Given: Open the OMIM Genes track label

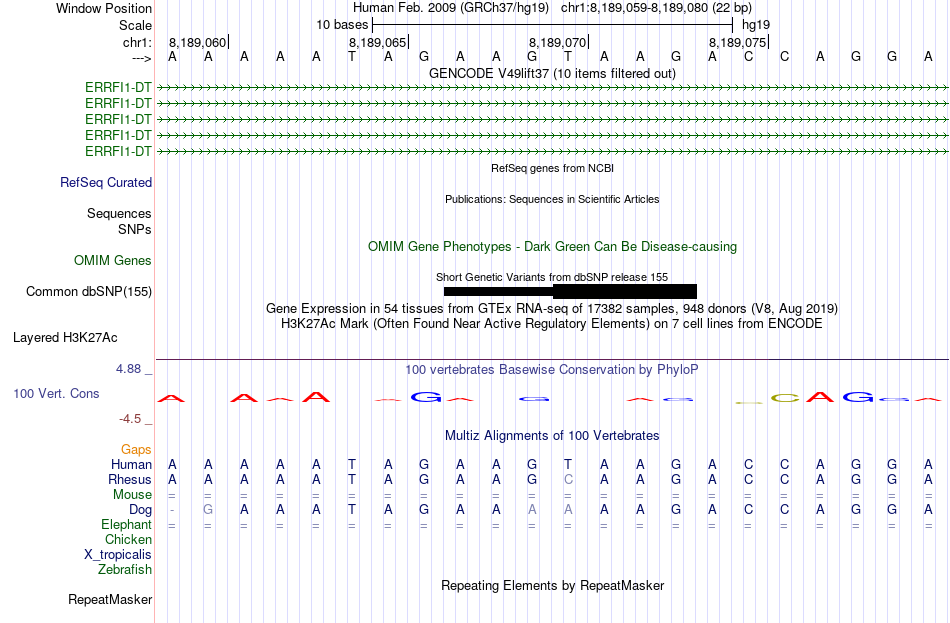Looking at the screenshot, I should tap(113, 261).
